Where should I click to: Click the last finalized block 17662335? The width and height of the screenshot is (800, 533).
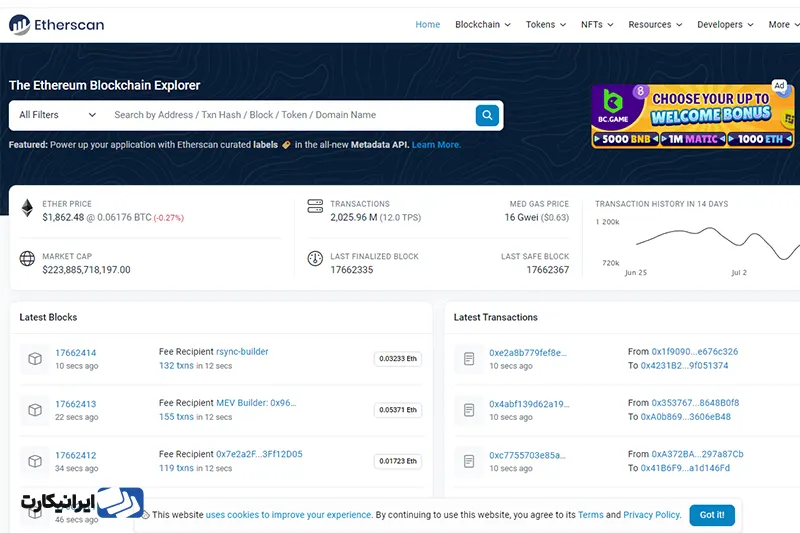click(352, 270)
